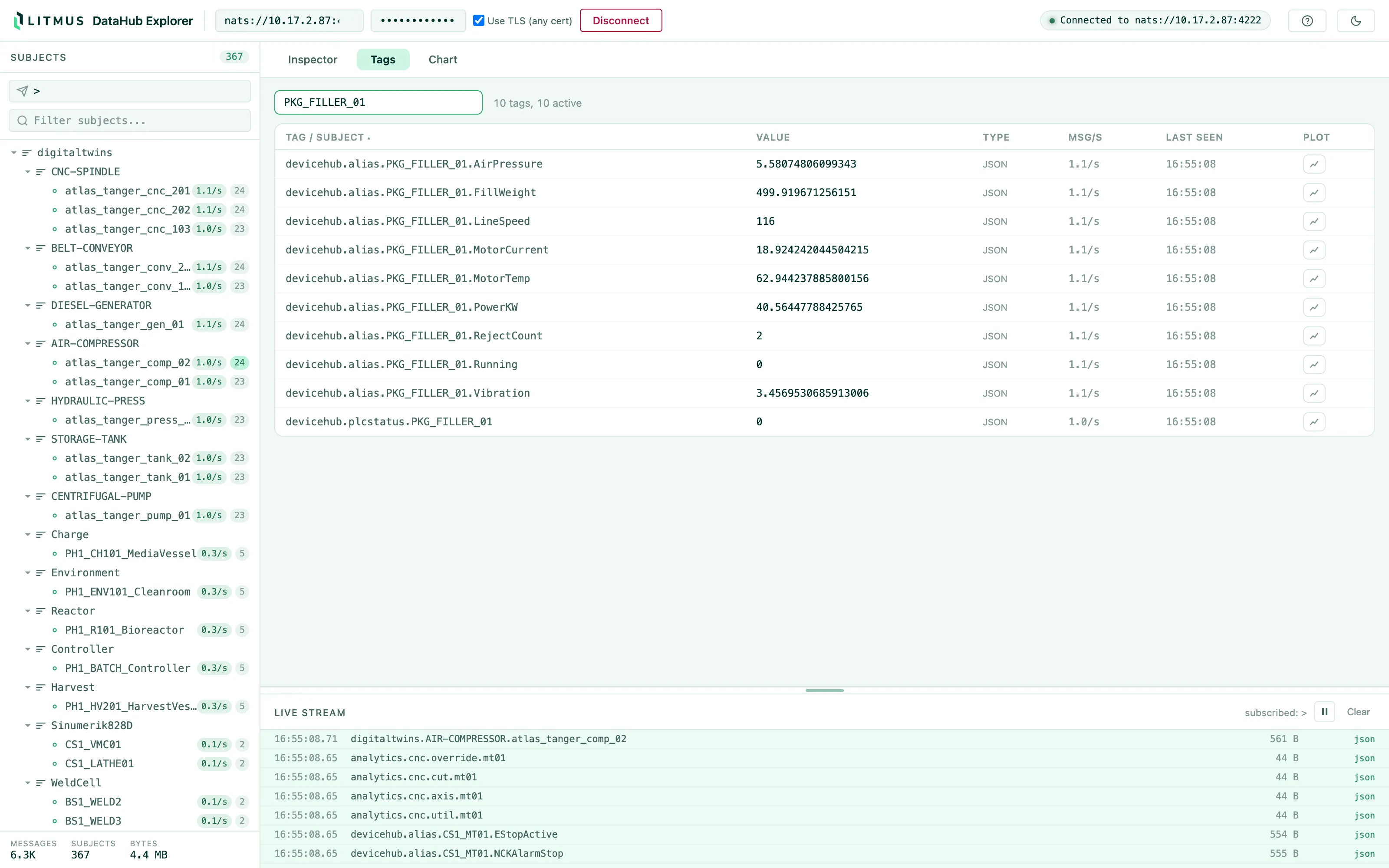
Task: Sort by TAG / SUBJECT column header
Action: pos(328,137)
